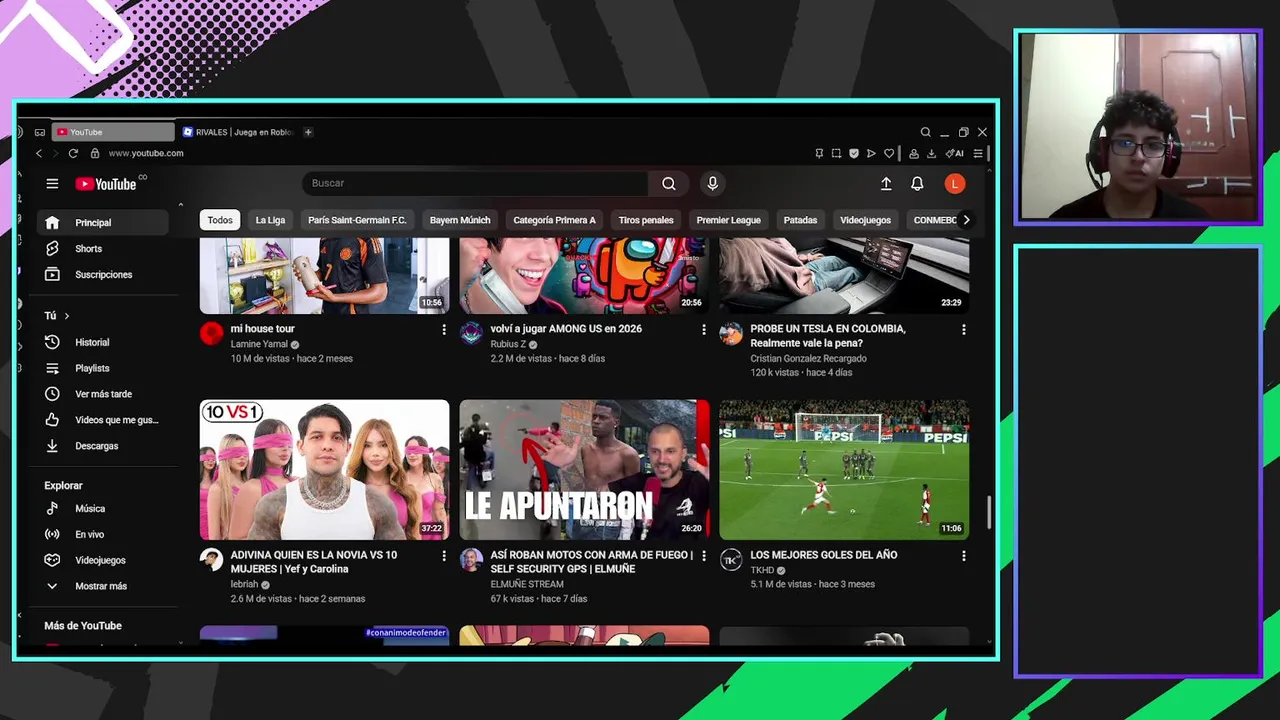Open the notifications bell

click(x=917, y=184)
